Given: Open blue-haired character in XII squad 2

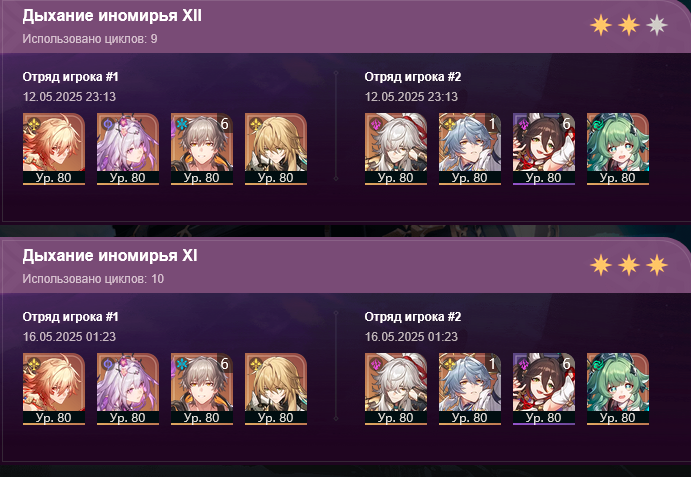Looking at the screenshot, I should click(x=470, y=149).
